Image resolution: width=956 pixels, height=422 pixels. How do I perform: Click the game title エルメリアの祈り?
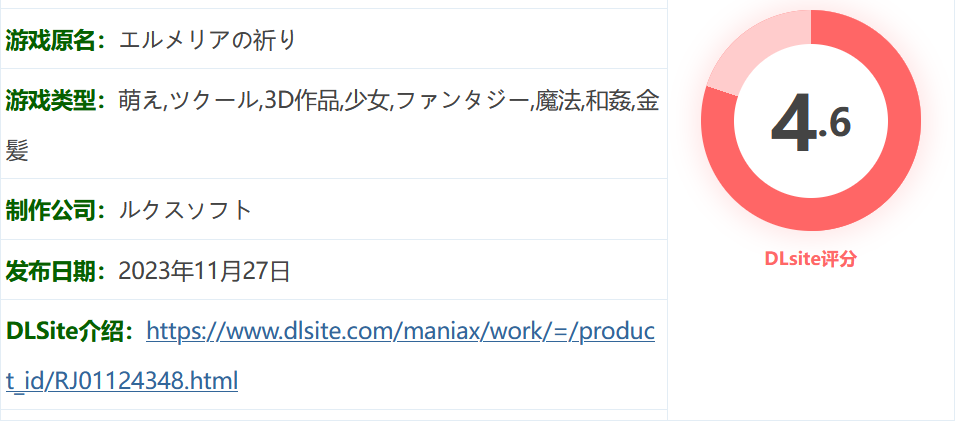point(207,40)
